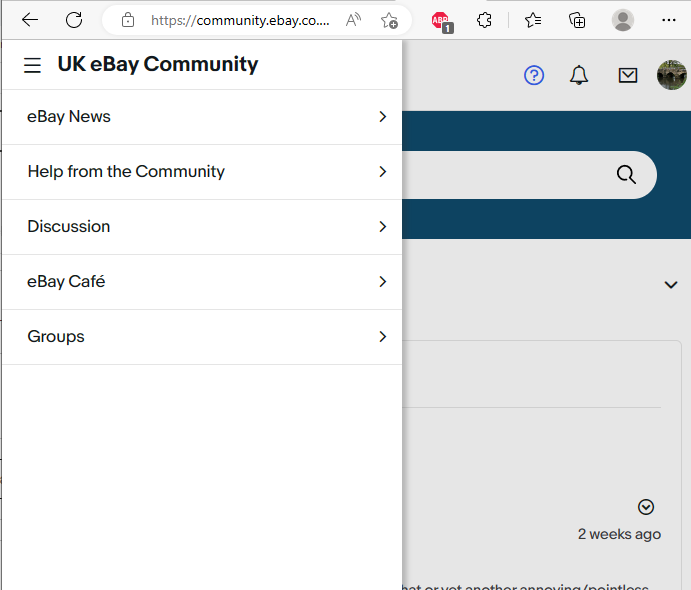The height and width of the screenshot is (590, 691).
Task: Go back with the browser back arrow
Action: pyautogui.click(x=30, y=20)
